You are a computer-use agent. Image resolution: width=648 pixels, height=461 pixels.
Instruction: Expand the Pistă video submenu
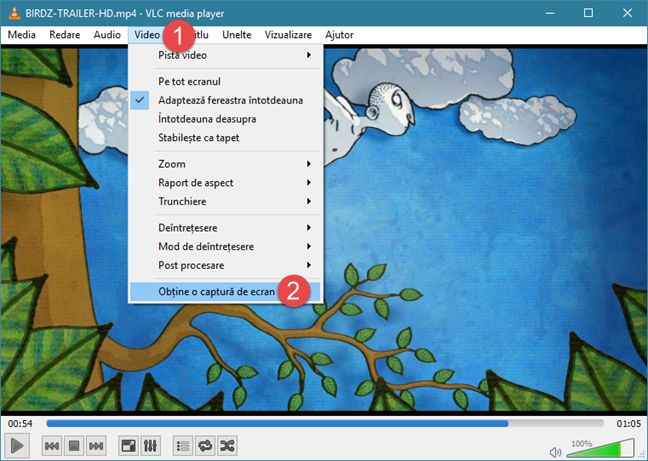[226, 55]
